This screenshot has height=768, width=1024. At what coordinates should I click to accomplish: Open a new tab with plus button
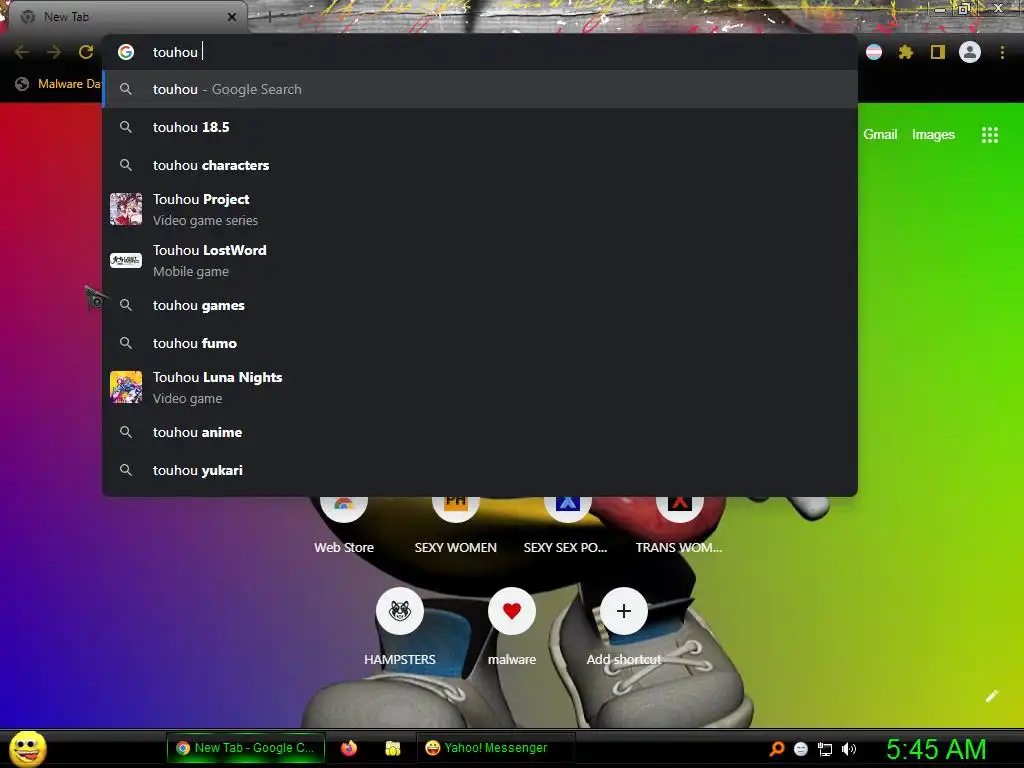(x=269, y=17)
